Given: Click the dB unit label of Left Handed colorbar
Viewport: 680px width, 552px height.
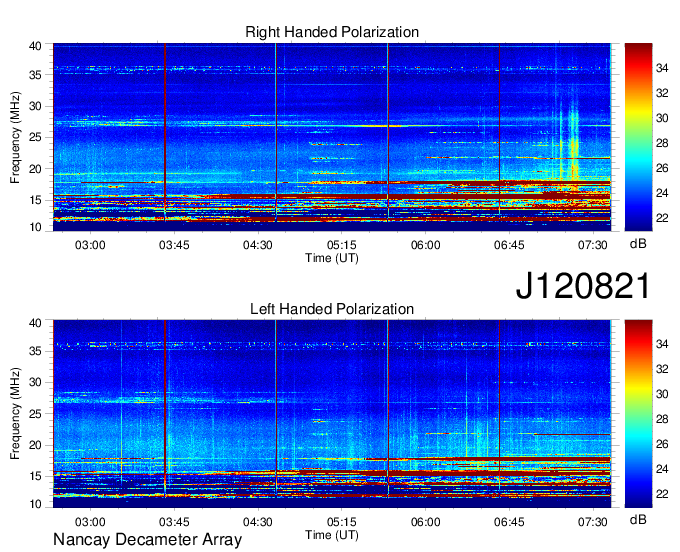Looking at the screenshot, I should pyautogui.click(x=638, y=519).
